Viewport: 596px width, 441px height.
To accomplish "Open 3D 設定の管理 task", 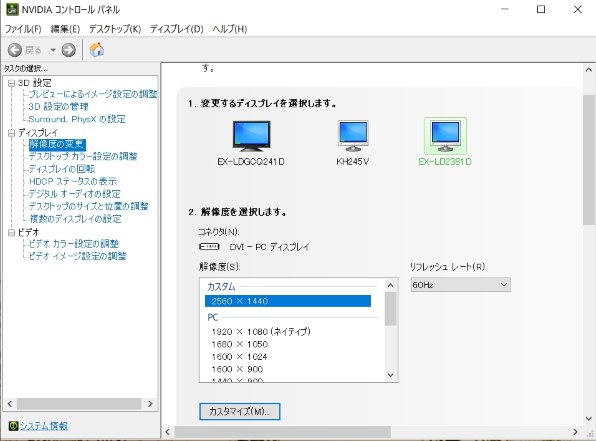I will pyautogui.click(x=58, y=106).
